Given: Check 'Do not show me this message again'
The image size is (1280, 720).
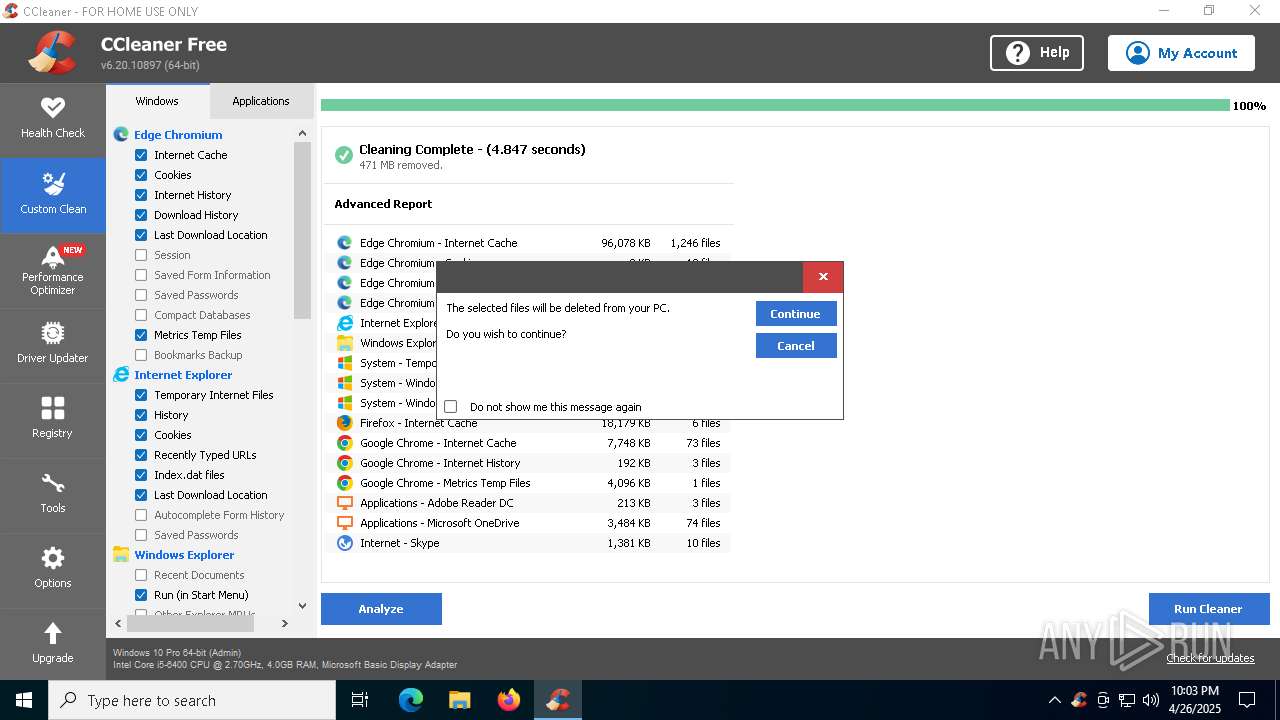Looking at the screenshot, I should (x=450, y=407).
